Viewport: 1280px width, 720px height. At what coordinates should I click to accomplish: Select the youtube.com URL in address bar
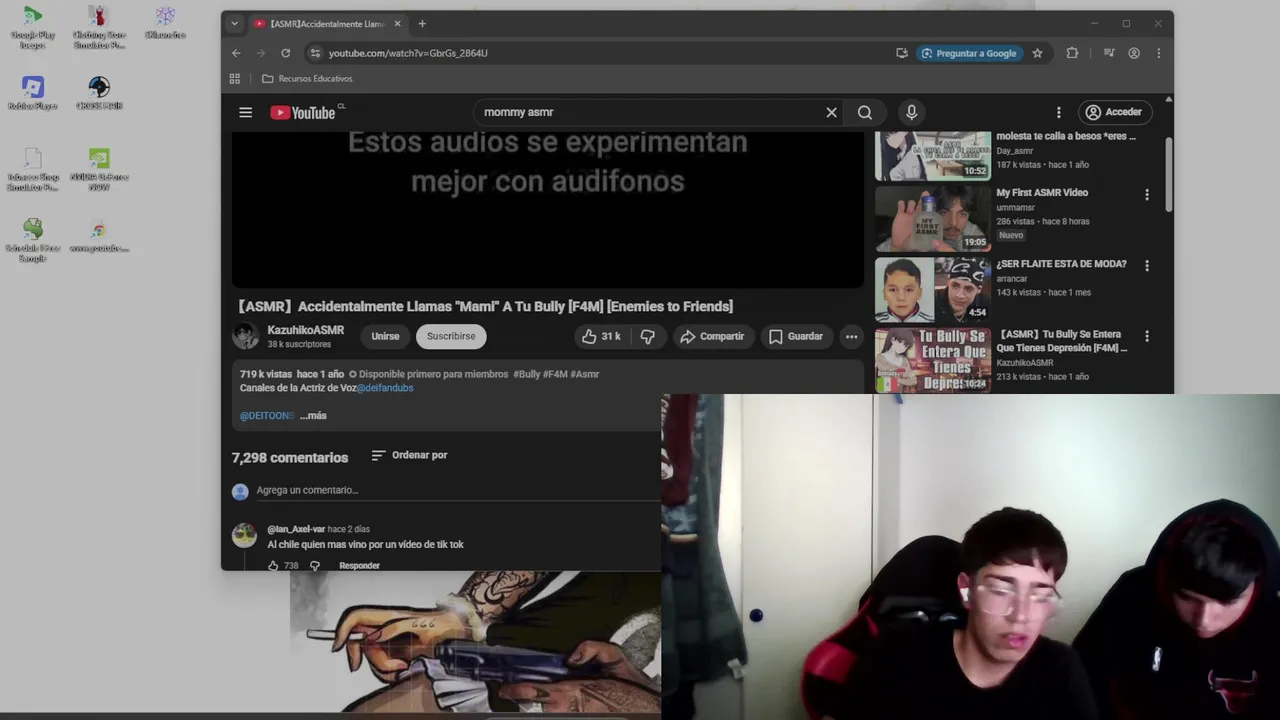click(x=408, y=53)
